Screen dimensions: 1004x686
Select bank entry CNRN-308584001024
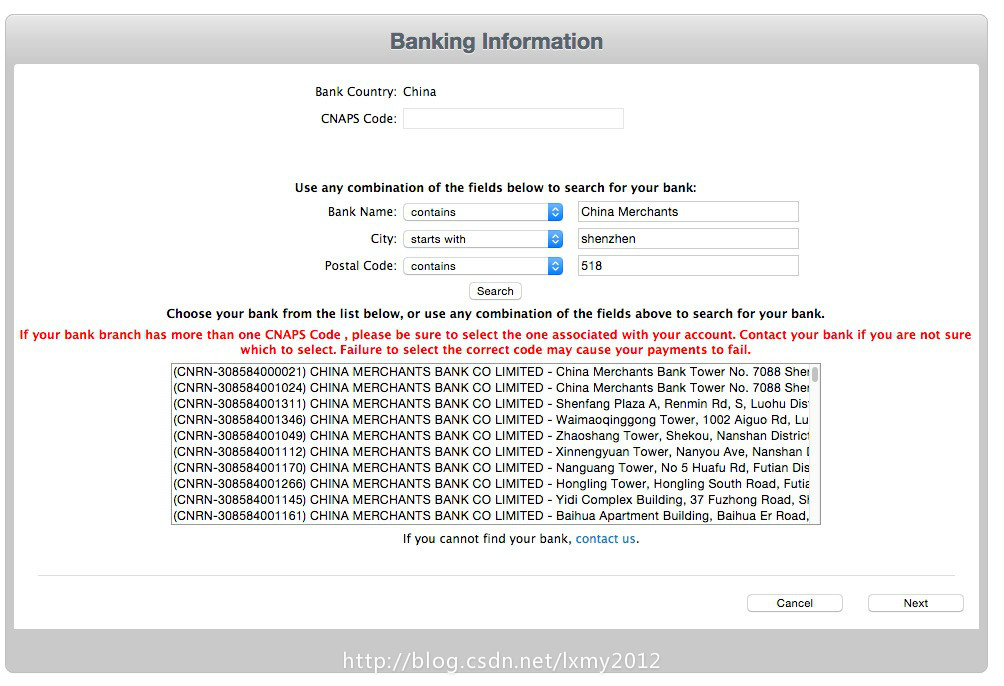point(490,388)
